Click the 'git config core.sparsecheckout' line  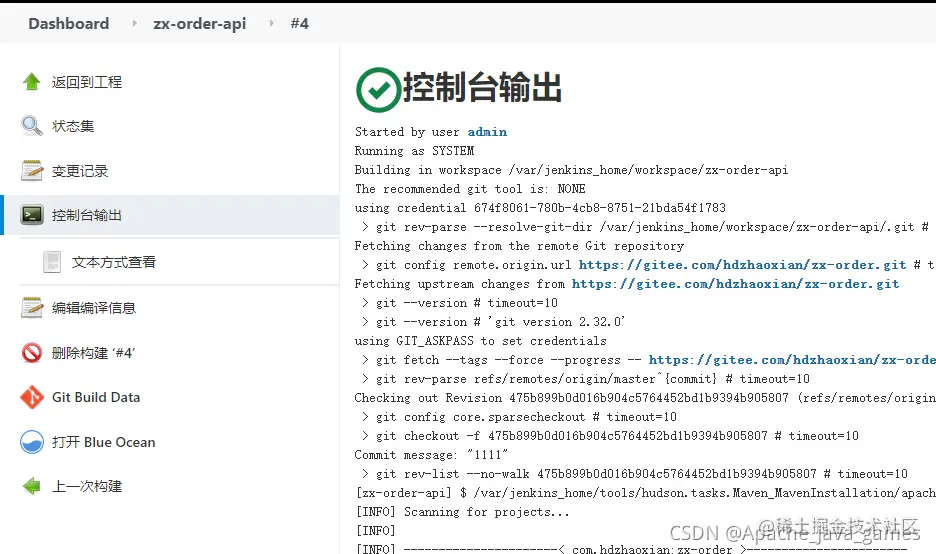(x=519, y=417)
